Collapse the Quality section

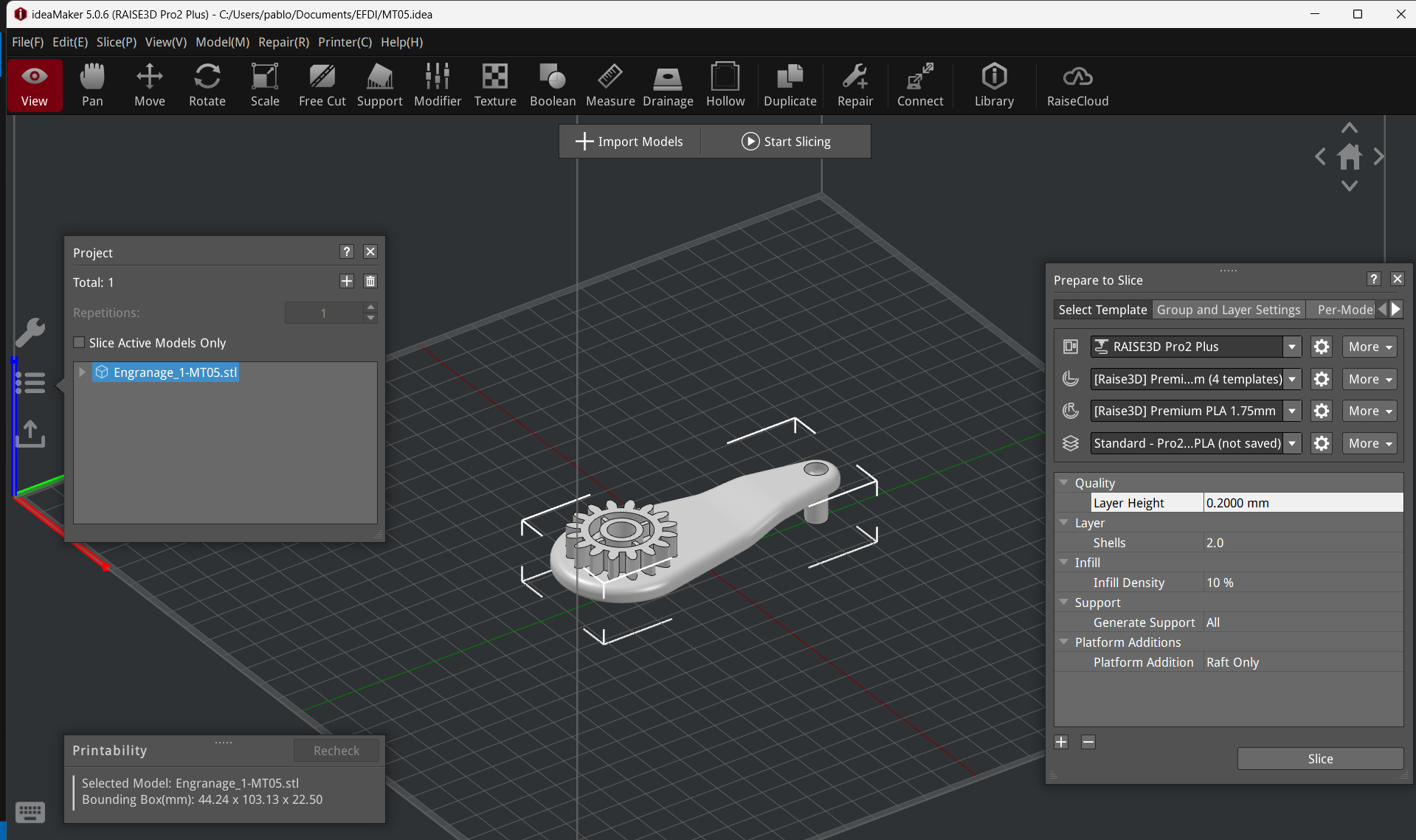point(1064,482)
